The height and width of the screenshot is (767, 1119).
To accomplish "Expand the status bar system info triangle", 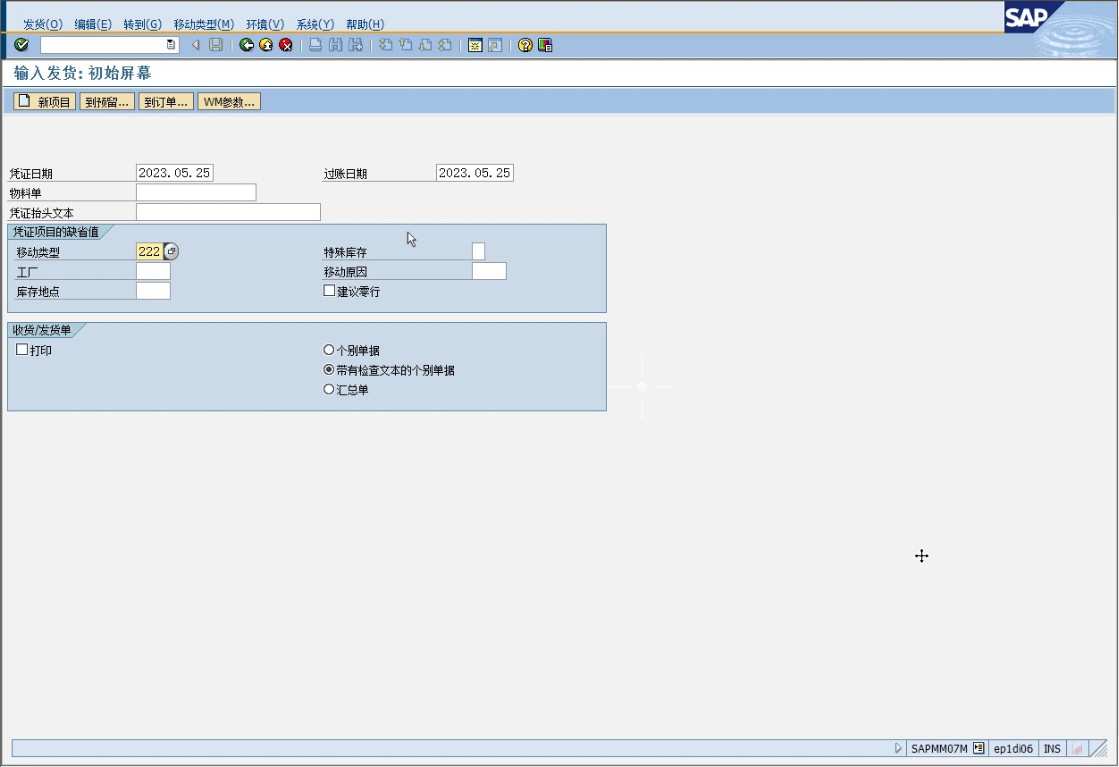I will point(898,748).
